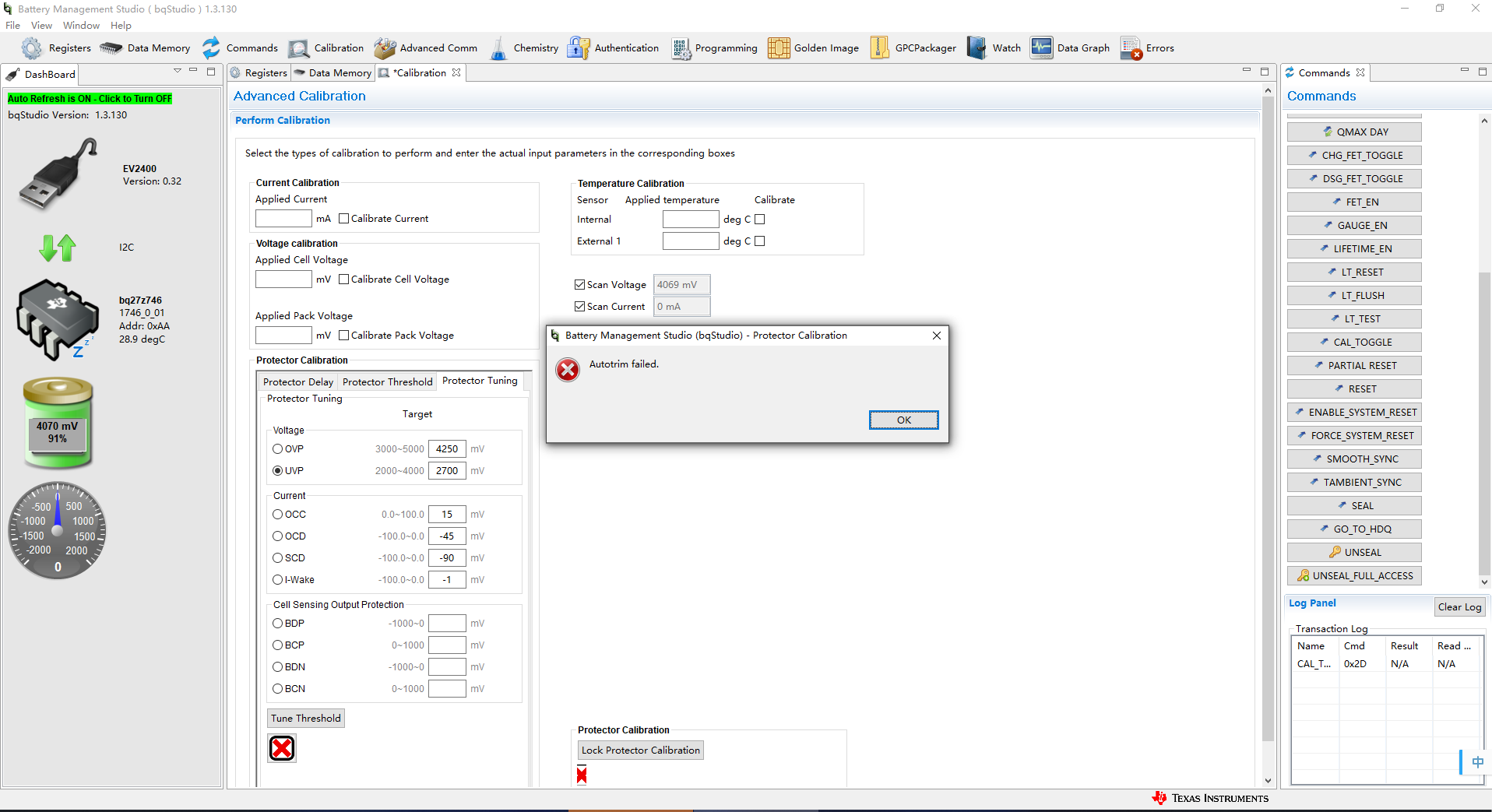
Task: Click the Commands list scroll-up arrow
Action: click(1484, 121)
